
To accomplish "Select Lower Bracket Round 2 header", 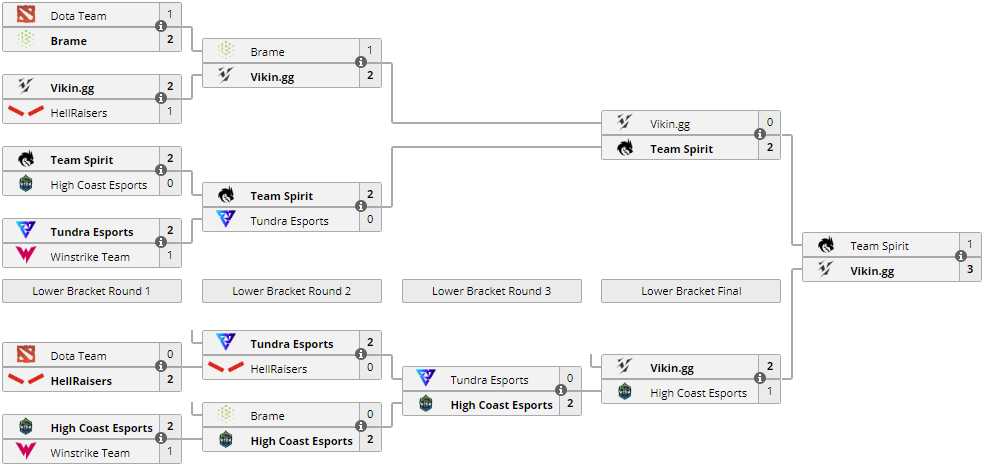I will [x=292, y=291].
